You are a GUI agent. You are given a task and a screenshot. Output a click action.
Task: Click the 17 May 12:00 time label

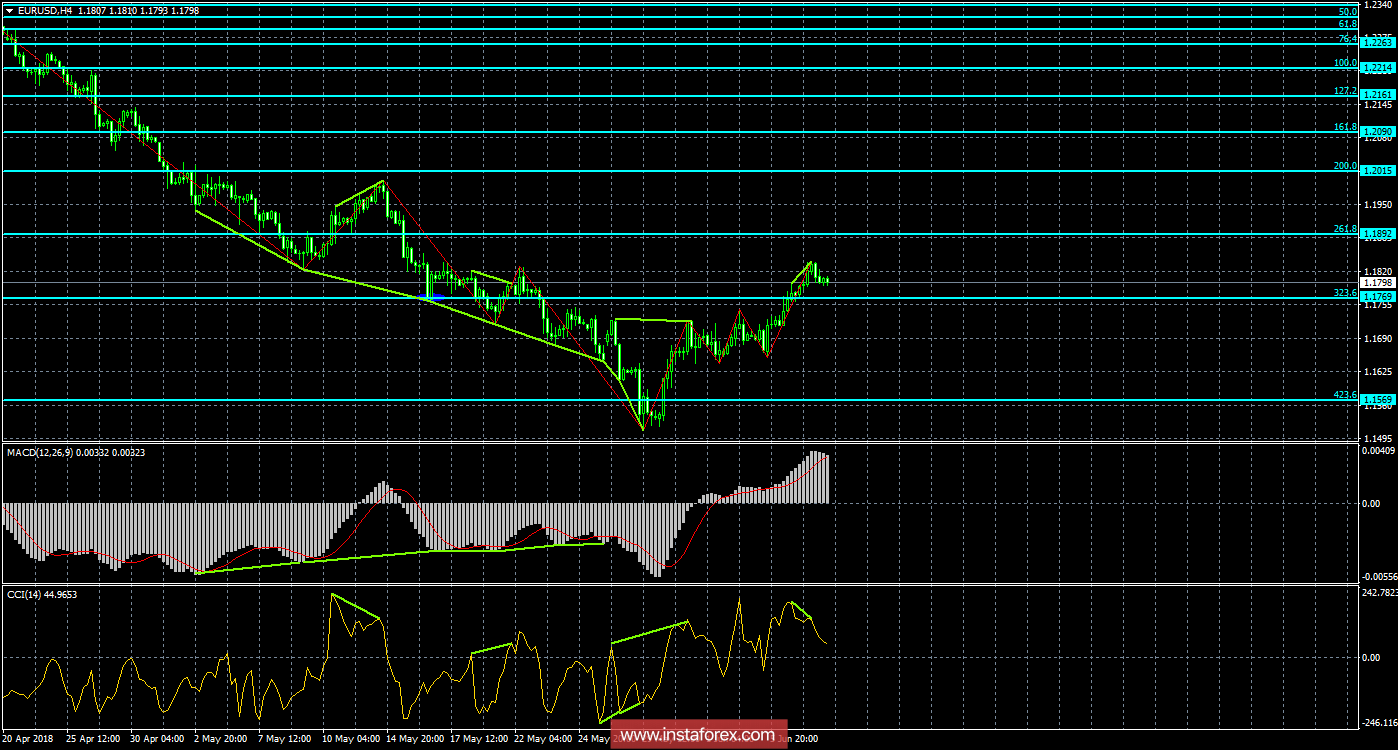point(479,740)
